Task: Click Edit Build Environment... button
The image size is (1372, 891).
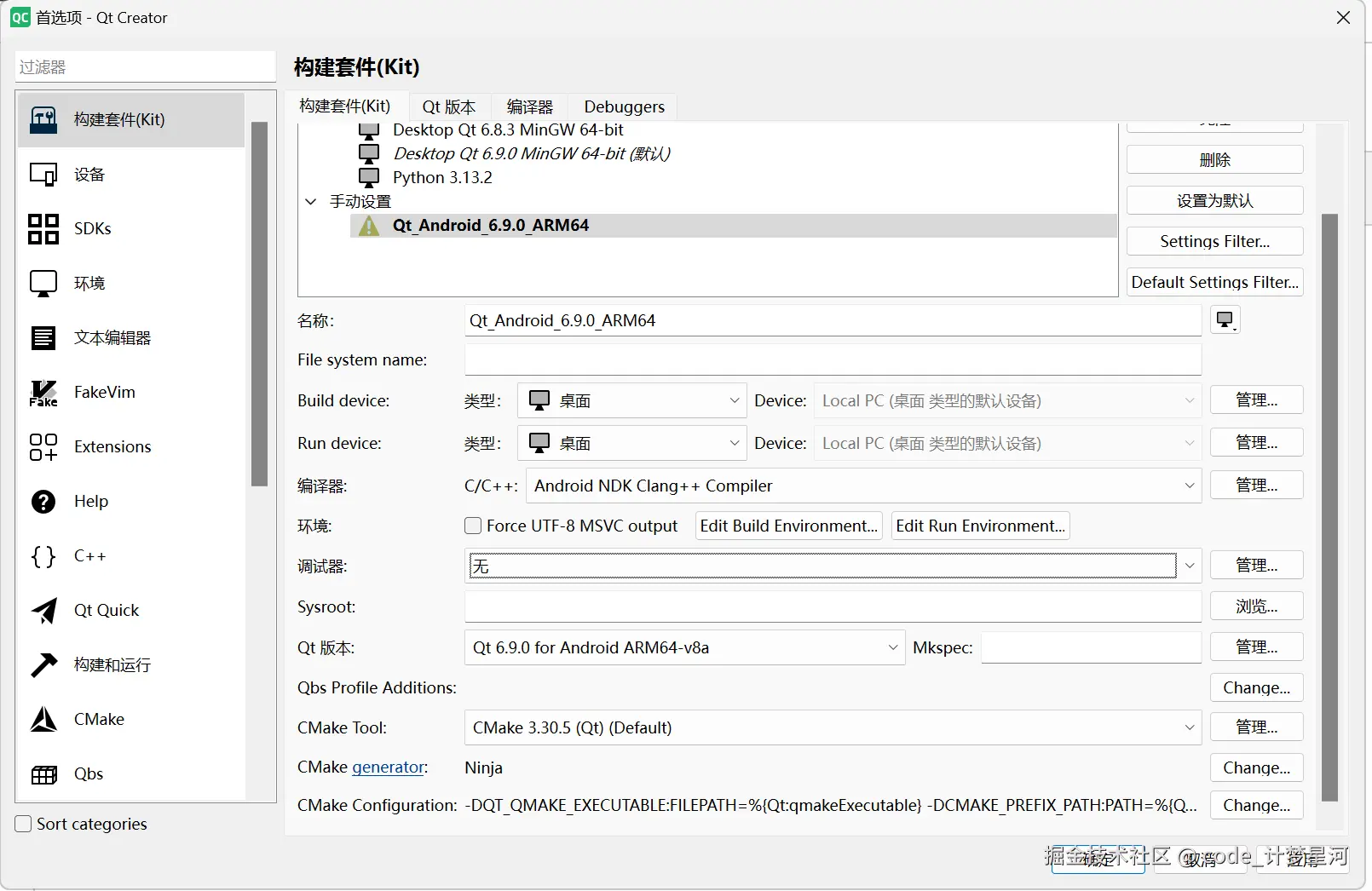Action: (x=789, y=526)
